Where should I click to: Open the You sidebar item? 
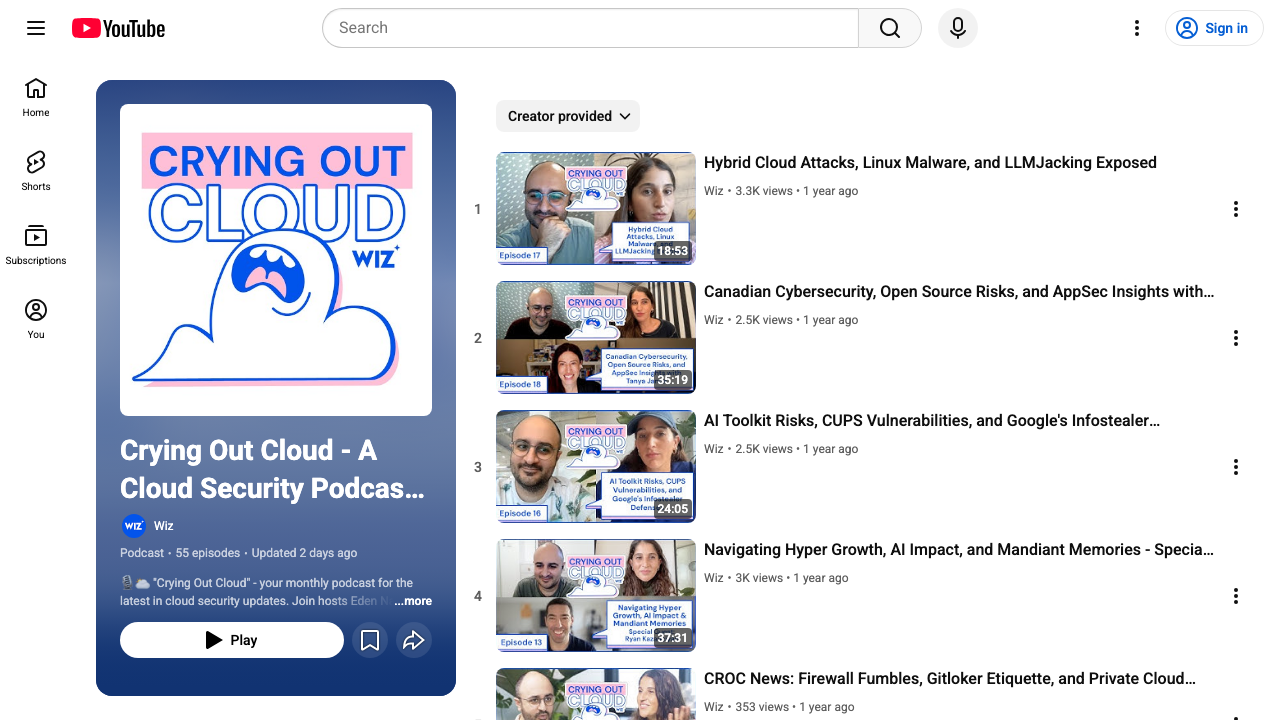point(36,319)
